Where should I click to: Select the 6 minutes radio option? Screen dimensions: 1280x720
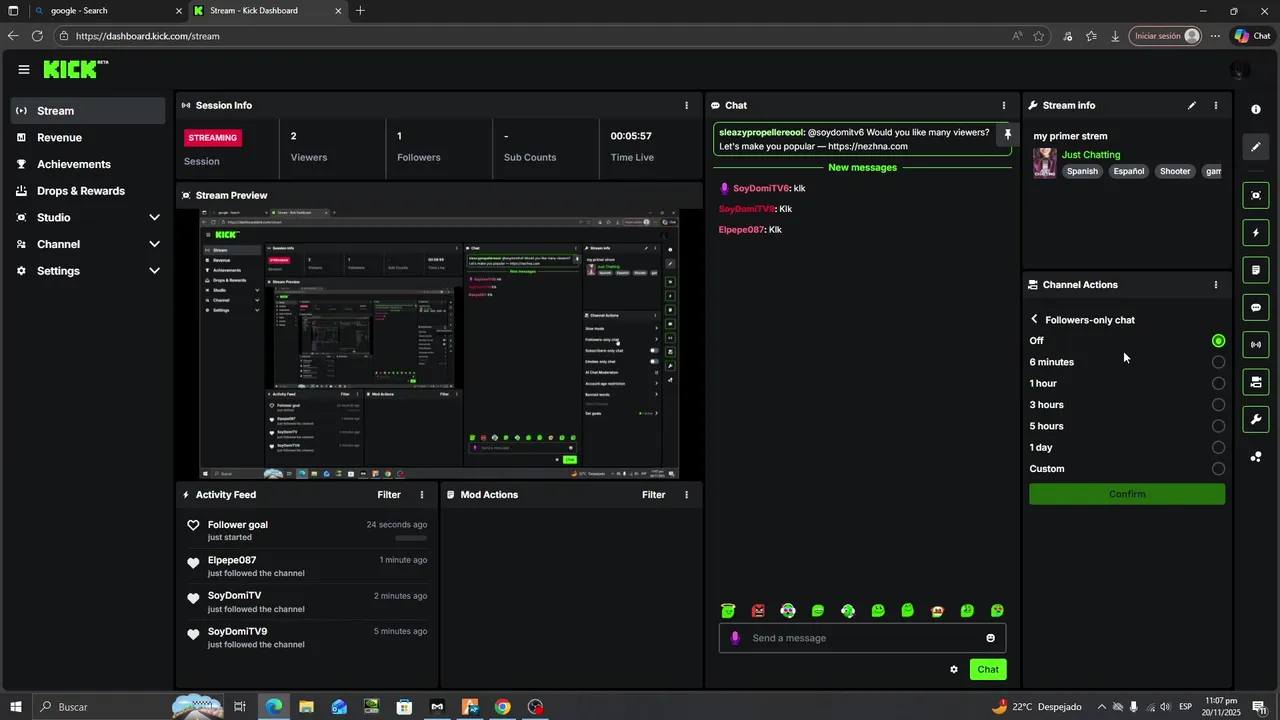click(x=1218, y=362)
